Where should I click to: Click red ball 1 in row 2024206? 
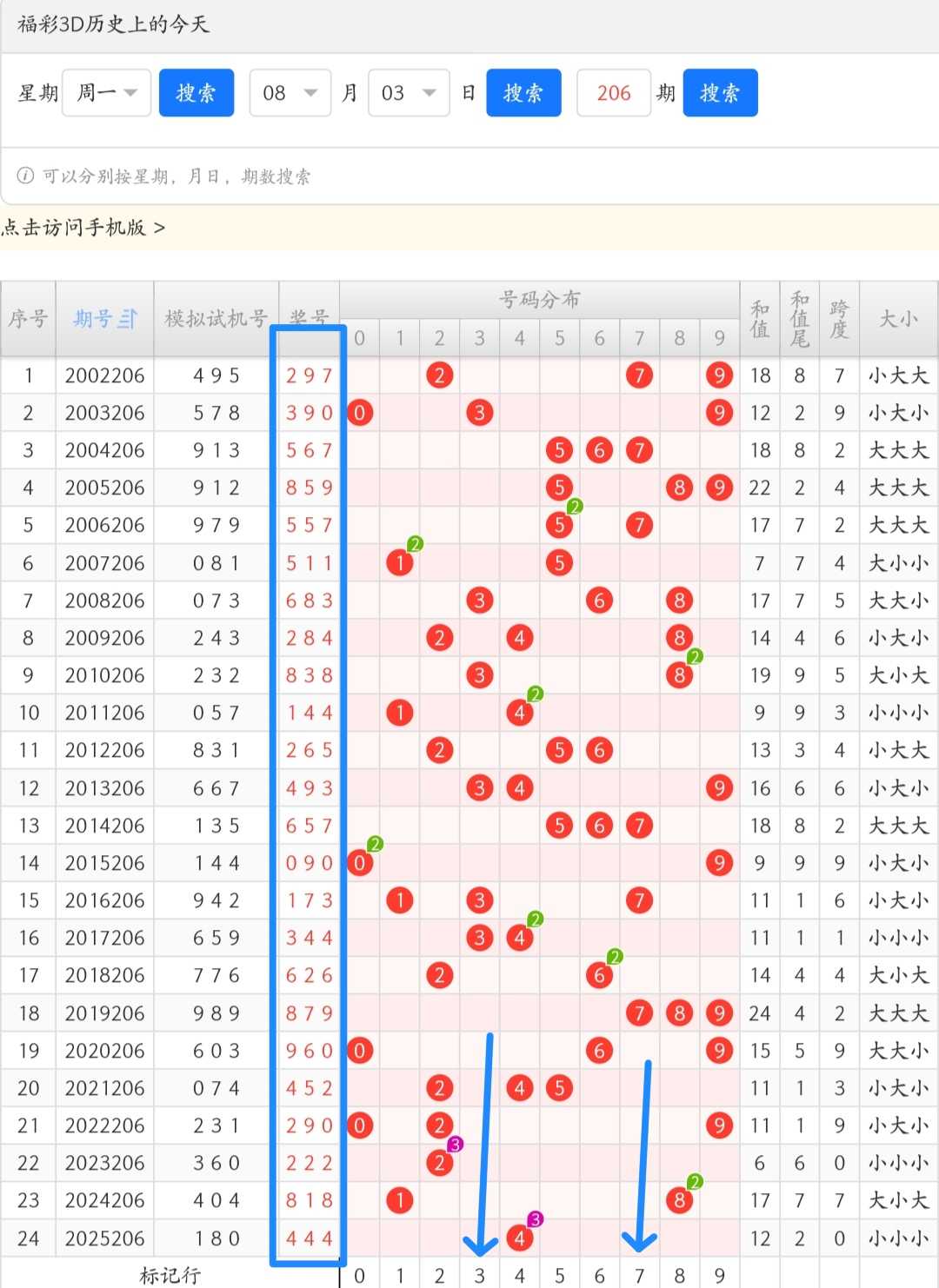(400, 1200)
